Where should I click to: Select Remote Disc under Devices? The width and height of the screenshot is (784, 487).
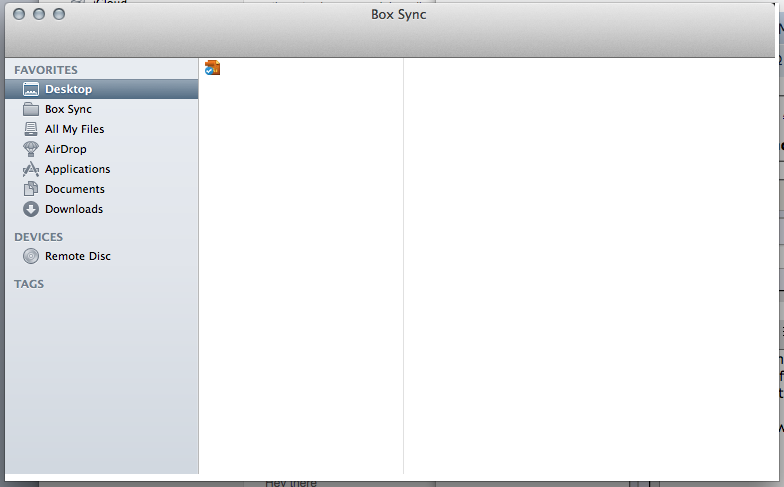click(102, 256)
